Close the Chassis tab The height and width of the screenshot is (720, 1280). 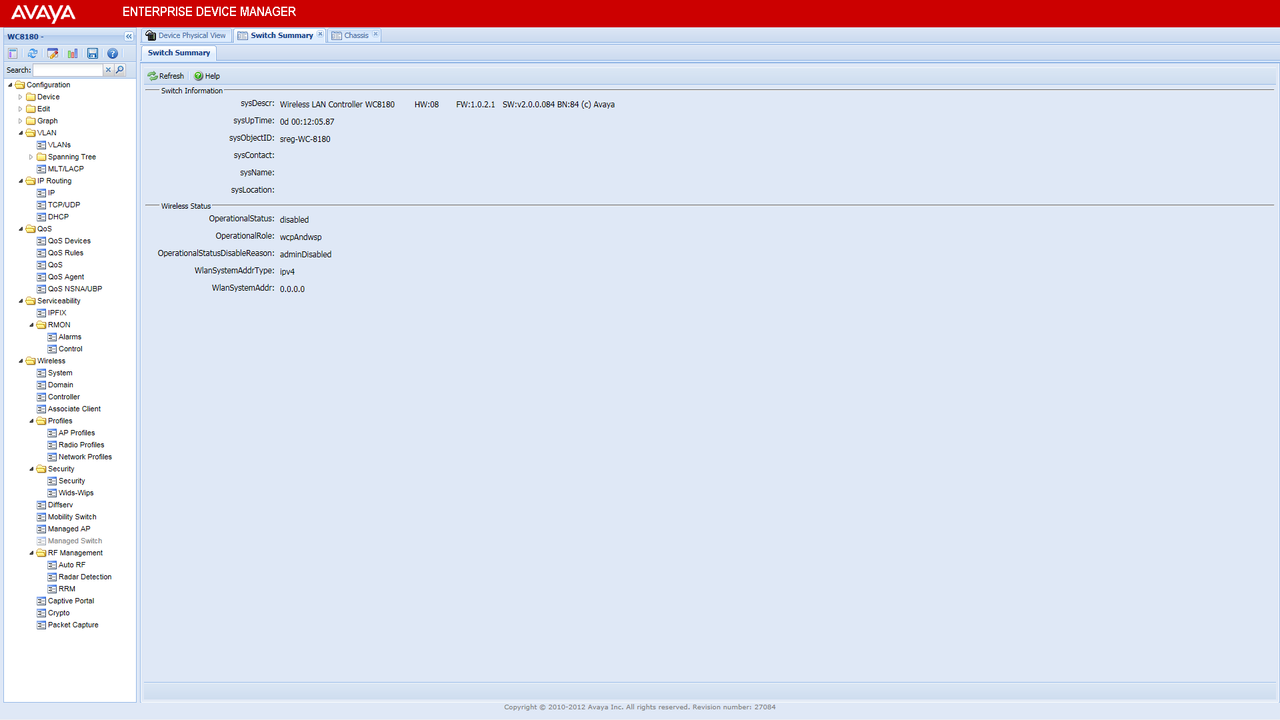(x=376, y=35)
